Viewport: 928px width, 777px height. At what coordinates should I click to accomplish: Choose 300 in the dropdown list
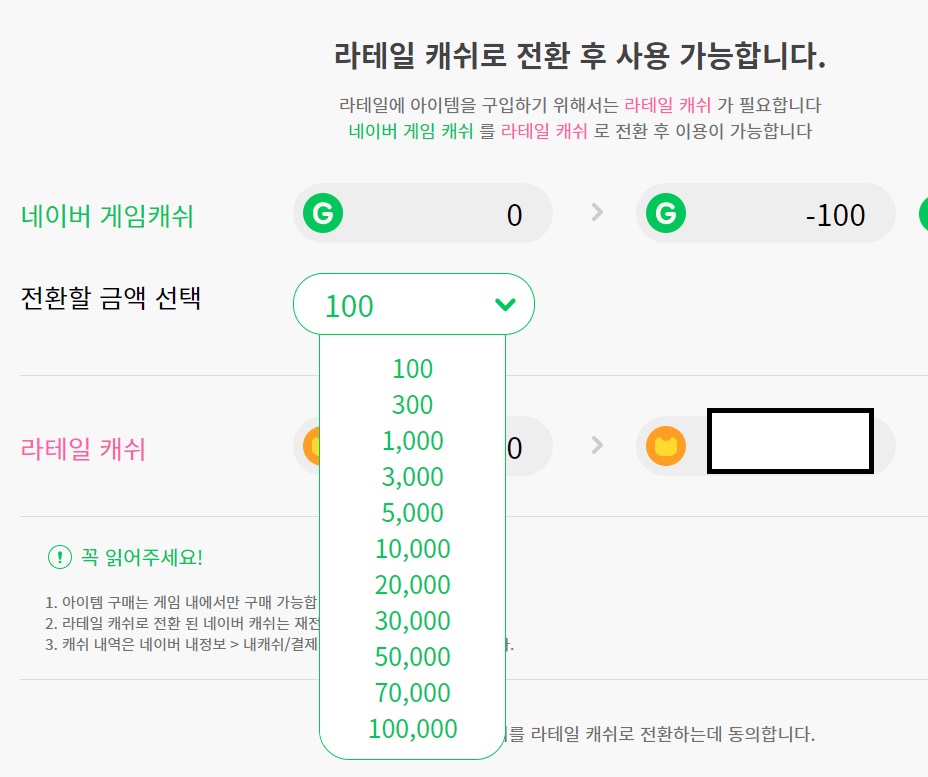click(x=412, y=405)
